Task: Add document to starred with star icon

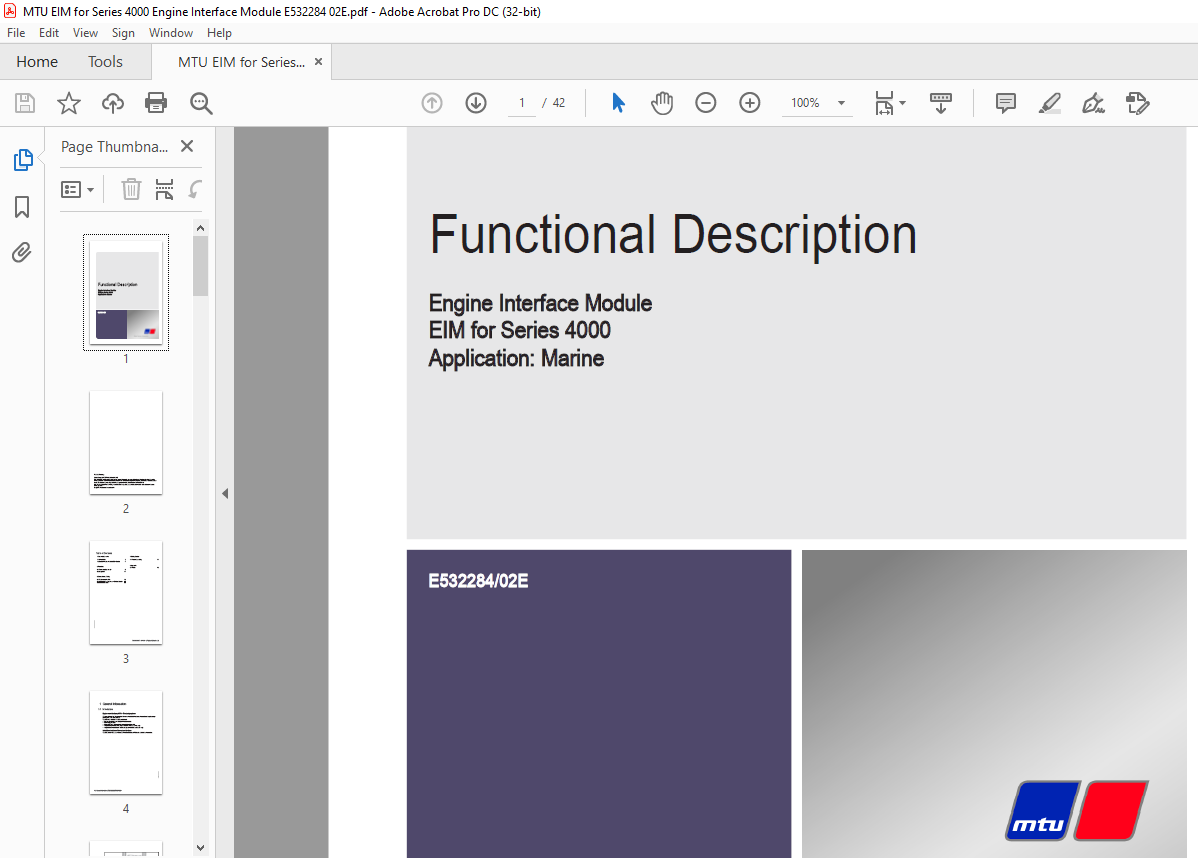Action: point(69,103)
